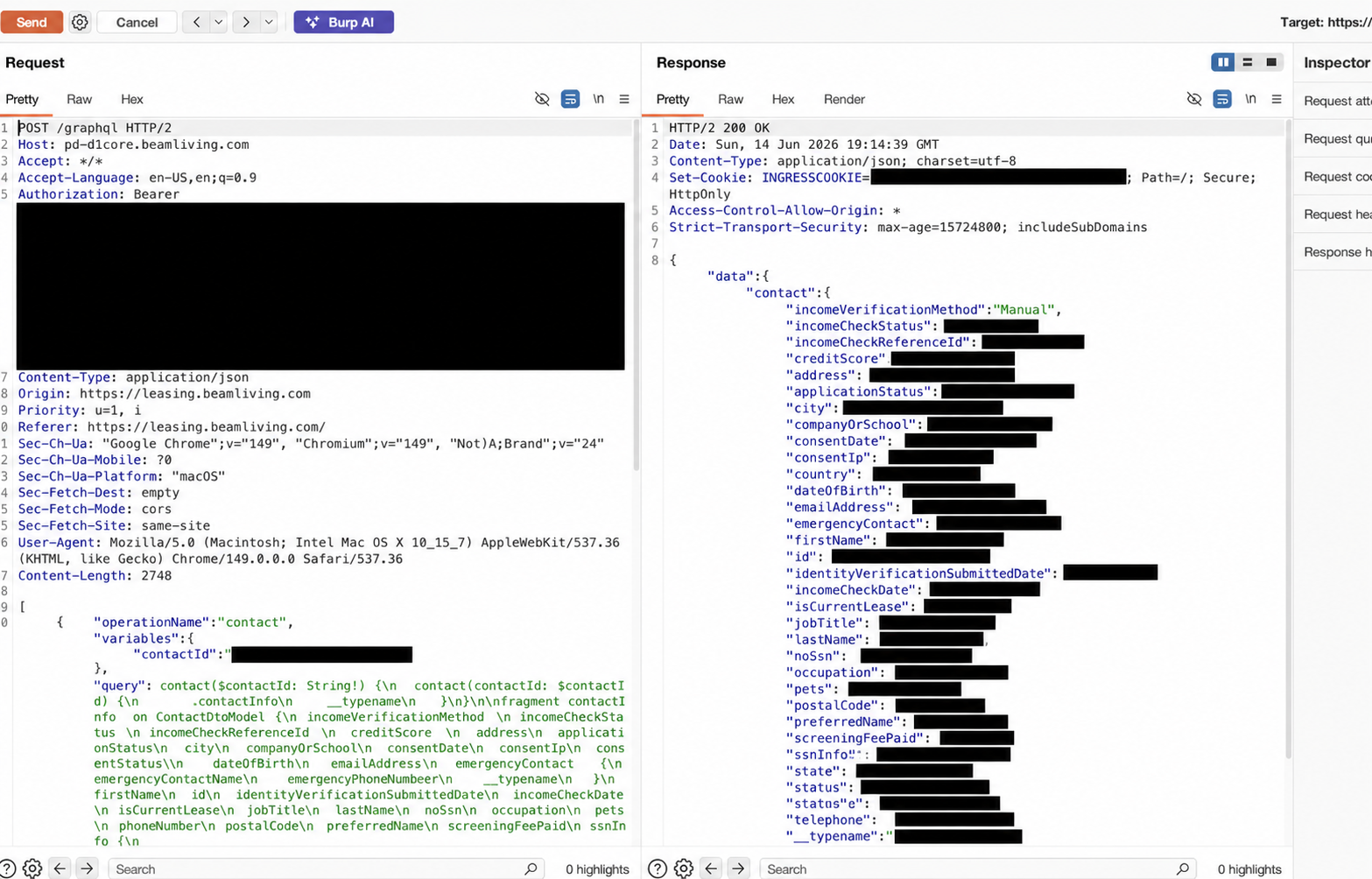Select the Pretty tab in Response
1372x879 pixels.
click(672, 99)
